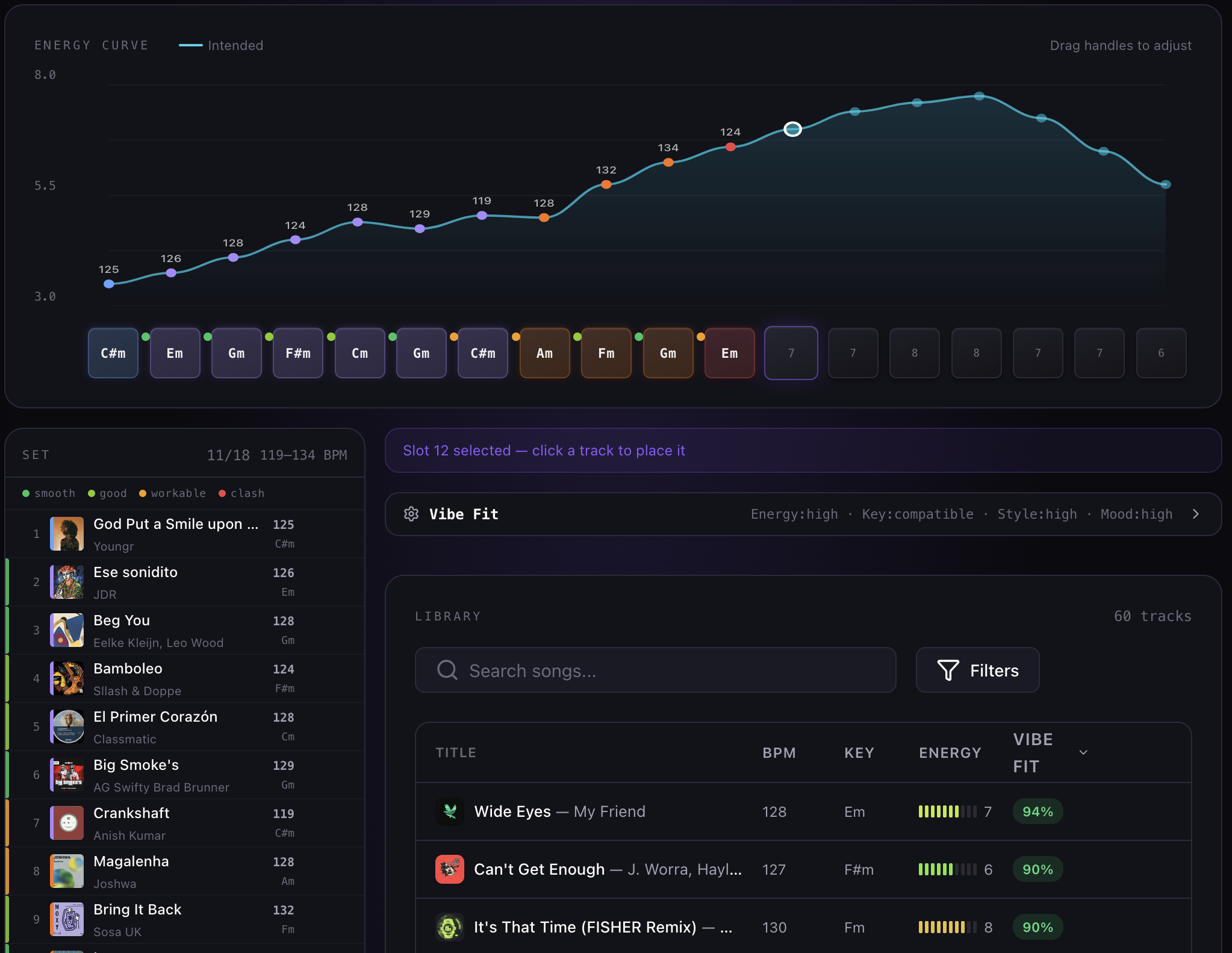Select Crankshaft set row title
Screen dimensions: 1232x953
131,813
